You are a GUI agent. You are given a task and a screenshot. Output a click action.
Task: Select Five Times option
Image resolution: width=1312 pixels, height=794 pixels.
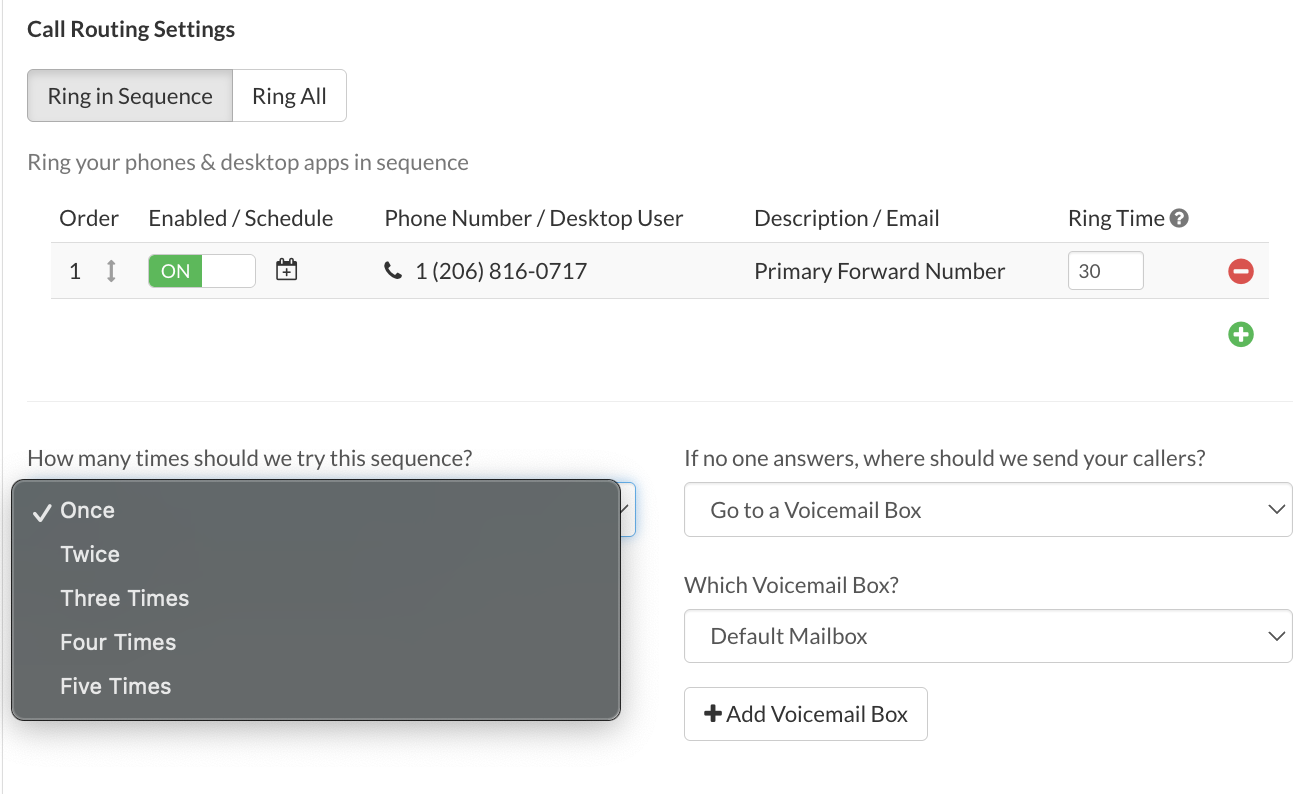pos(316,686)
